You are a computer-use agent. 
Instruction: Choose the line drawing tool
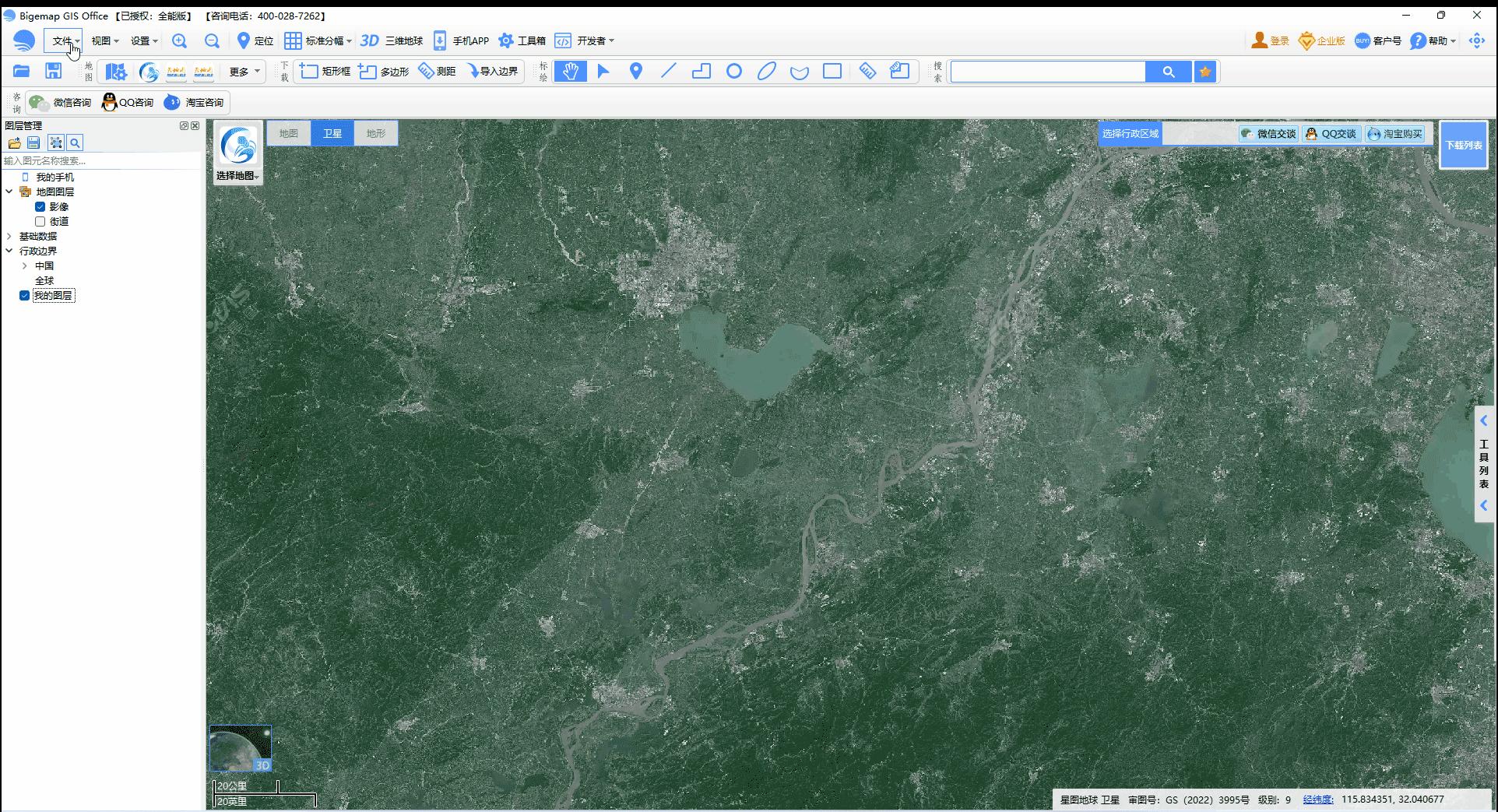668,72
